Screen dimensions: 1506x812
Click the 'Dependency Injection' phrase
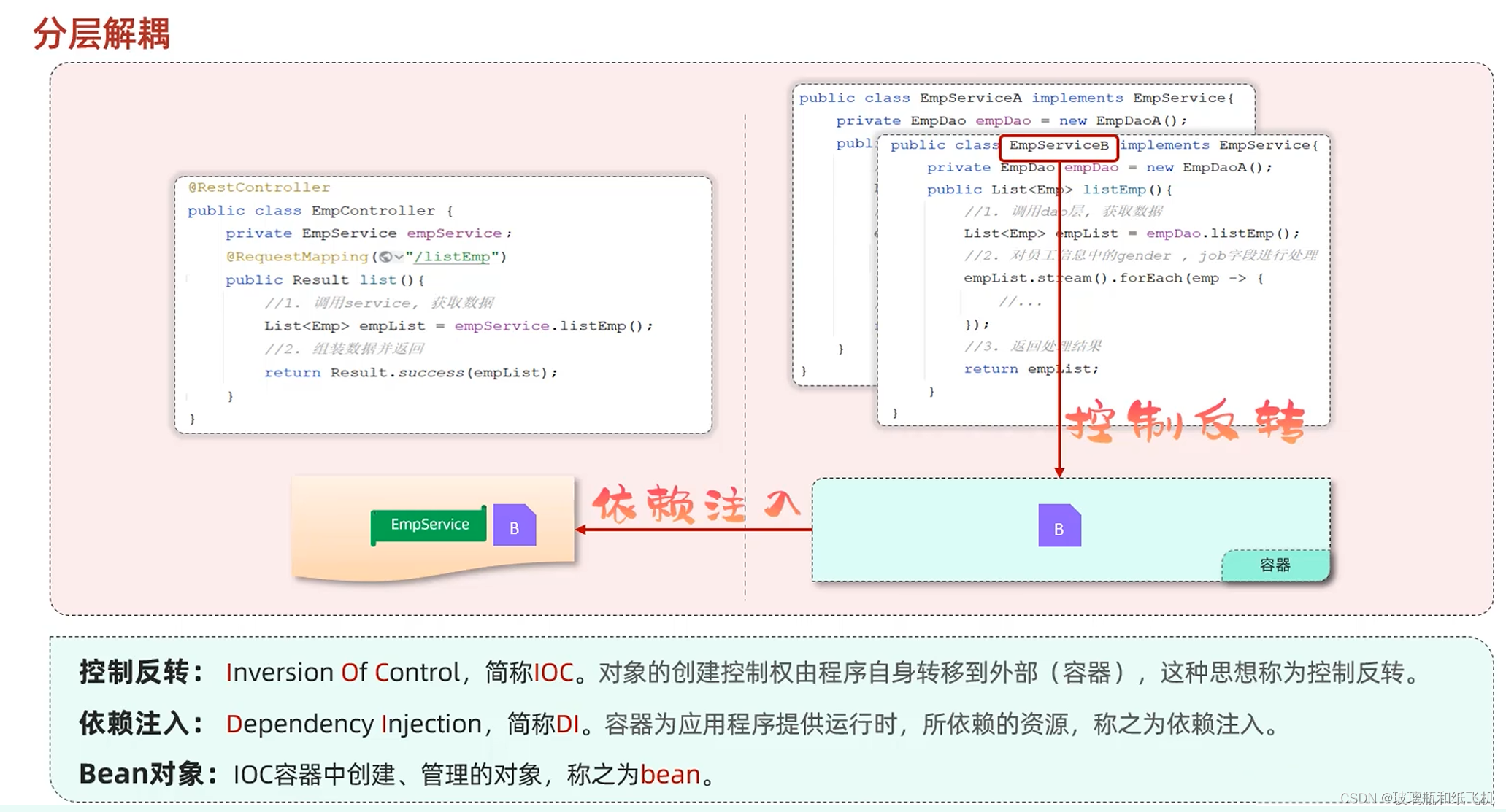pos(353,724)
